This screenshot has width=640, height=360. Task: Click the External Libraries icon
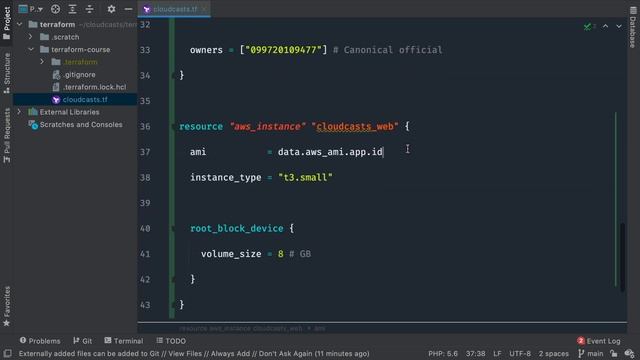[33, 112]
